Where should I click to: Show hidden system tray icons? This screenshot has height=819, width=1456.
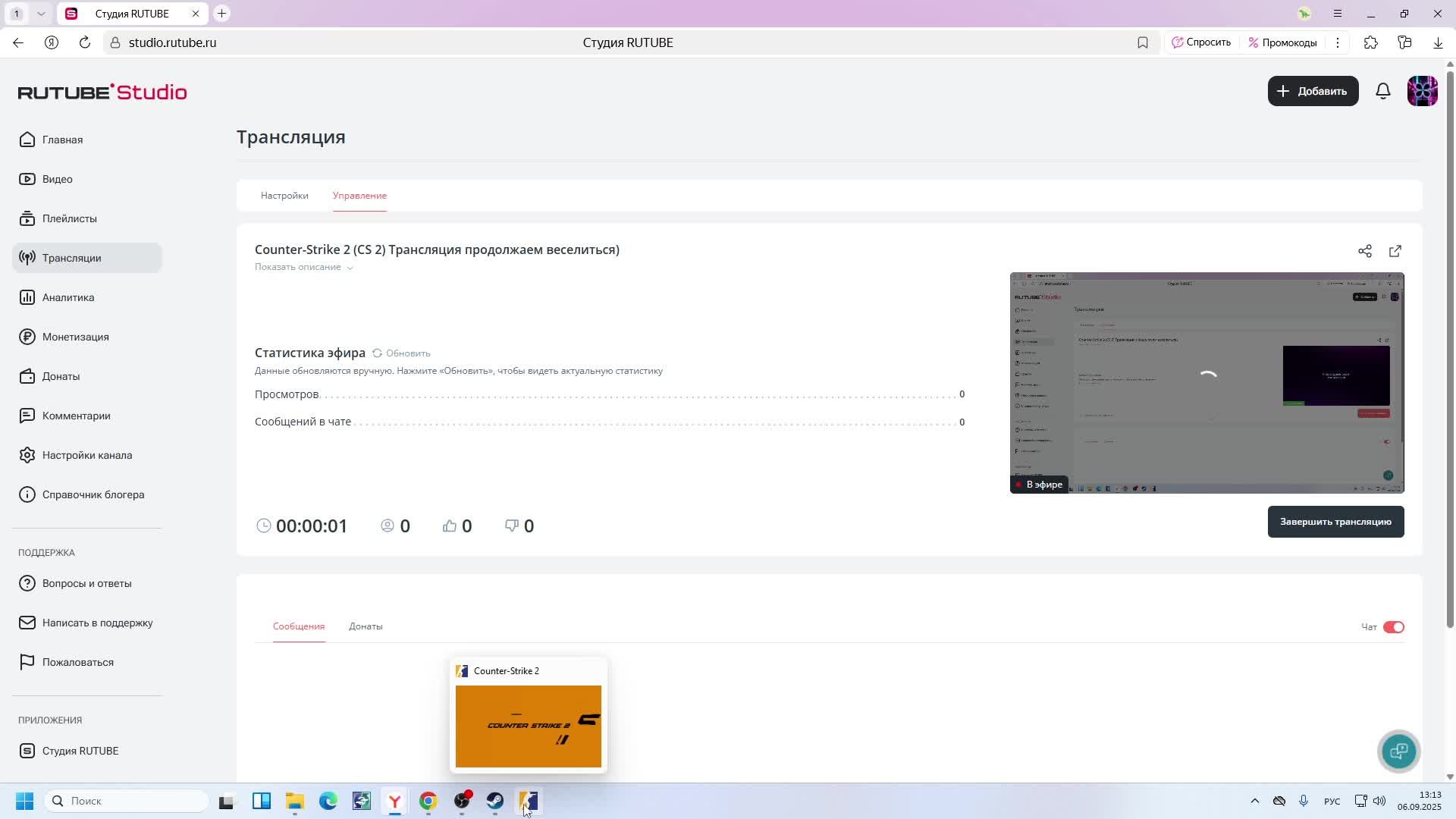[1254, 801]
